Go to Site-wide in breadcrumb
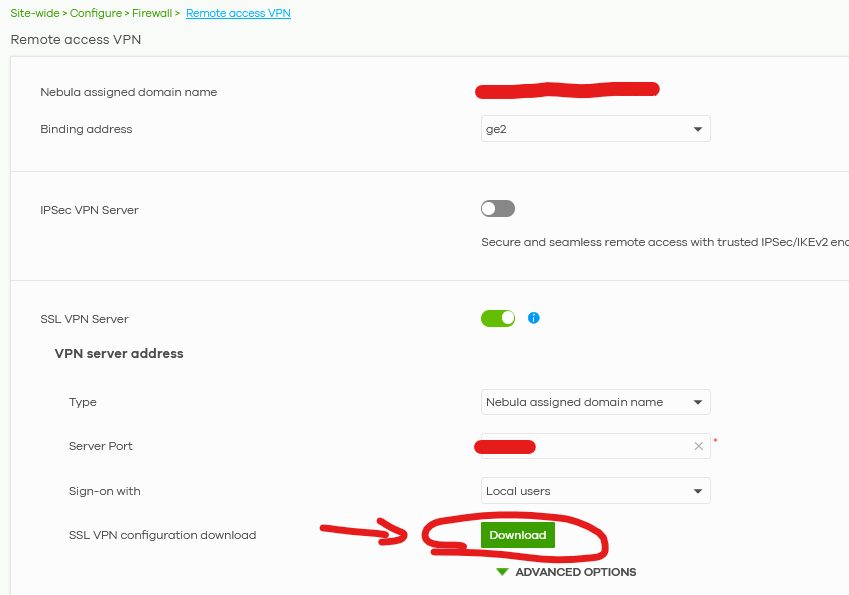 35,13
